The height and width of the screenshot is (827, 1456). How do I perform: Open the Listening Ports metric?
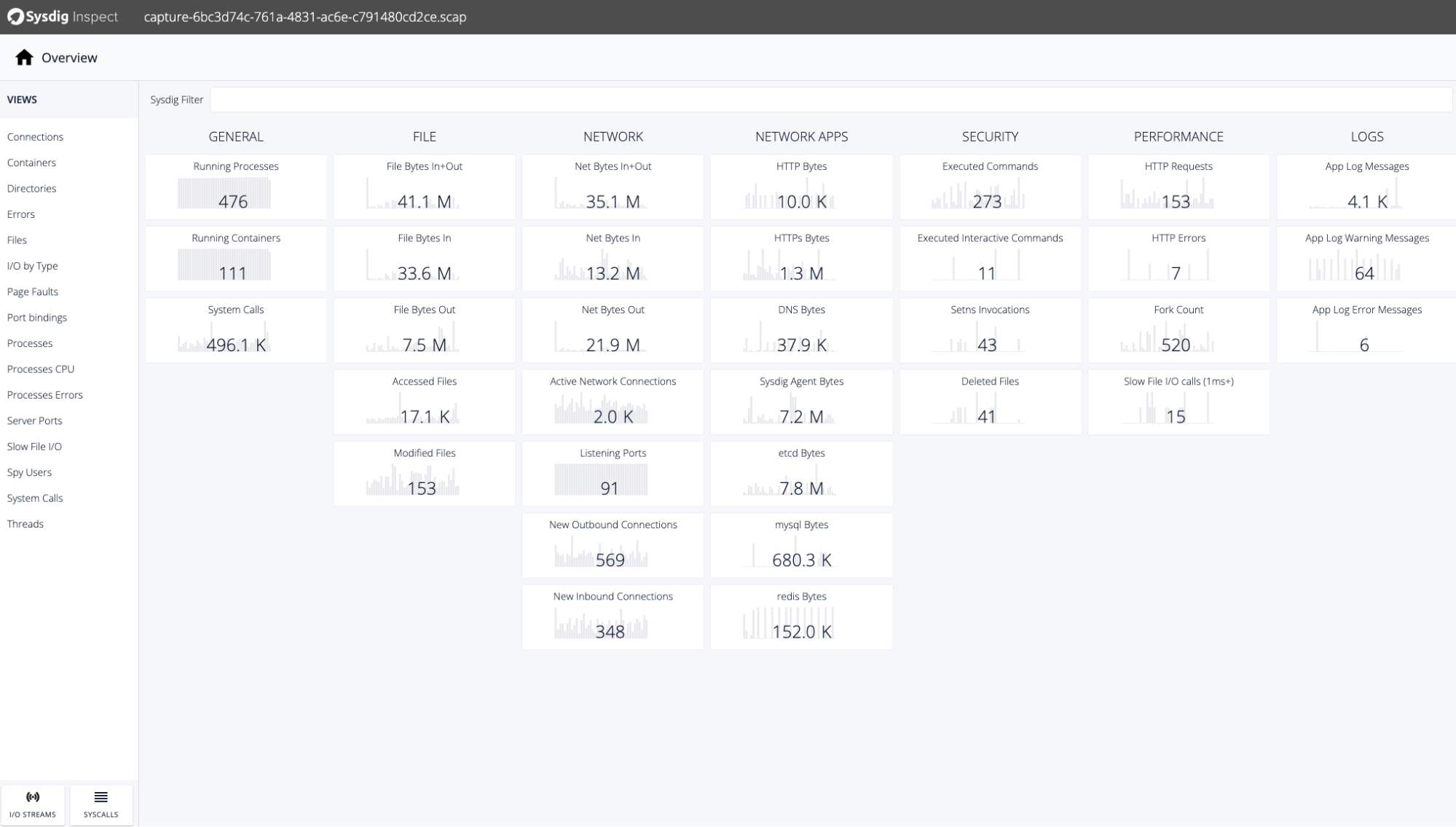click(x=612, y=474)
